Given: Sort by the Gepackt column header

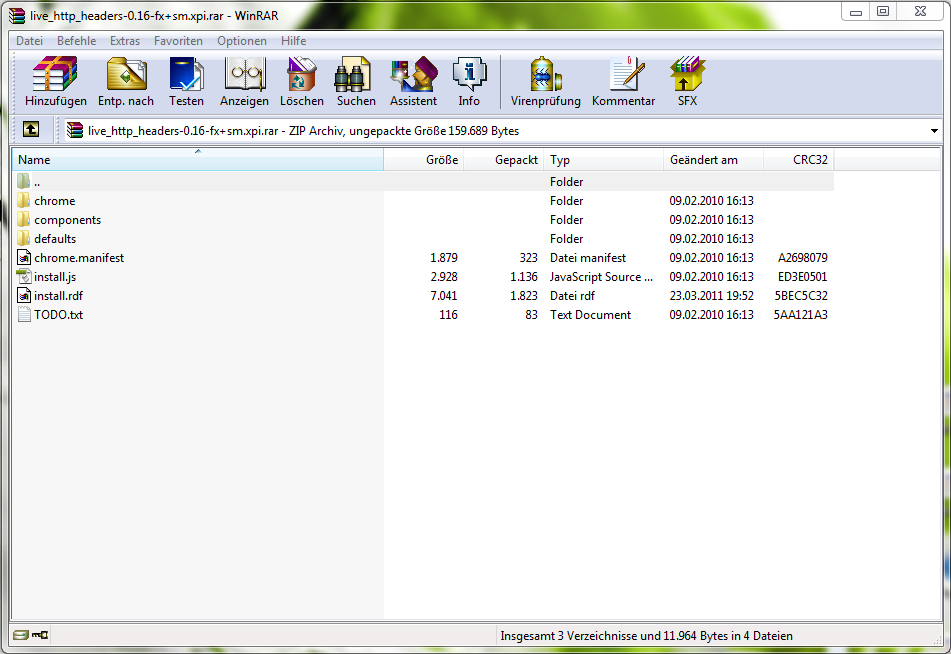Looking at the screenshot, I should tap(504, 160).
